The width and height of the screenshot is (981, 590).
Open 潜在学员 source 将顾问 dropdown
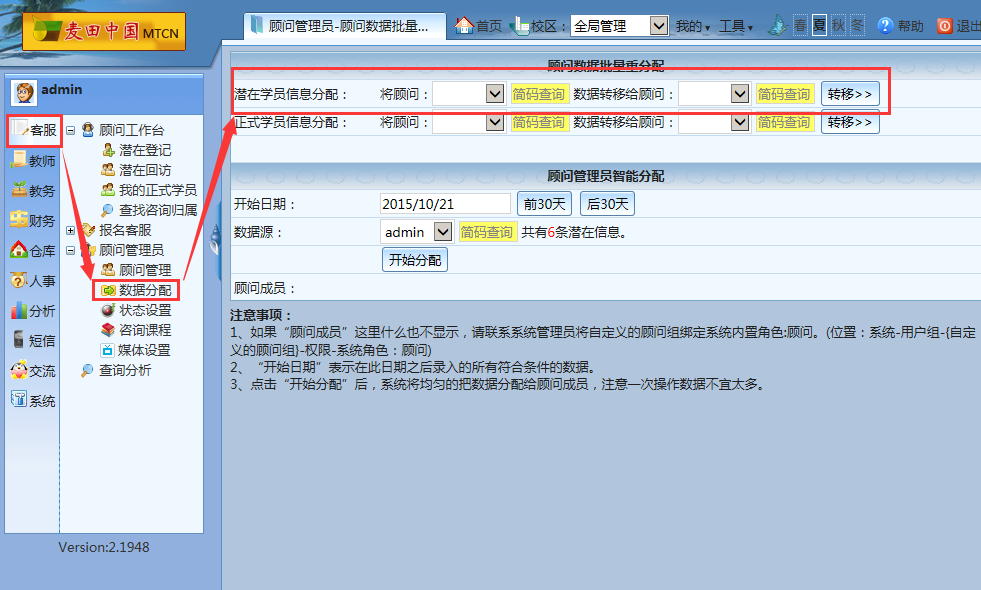pos(469,94)
